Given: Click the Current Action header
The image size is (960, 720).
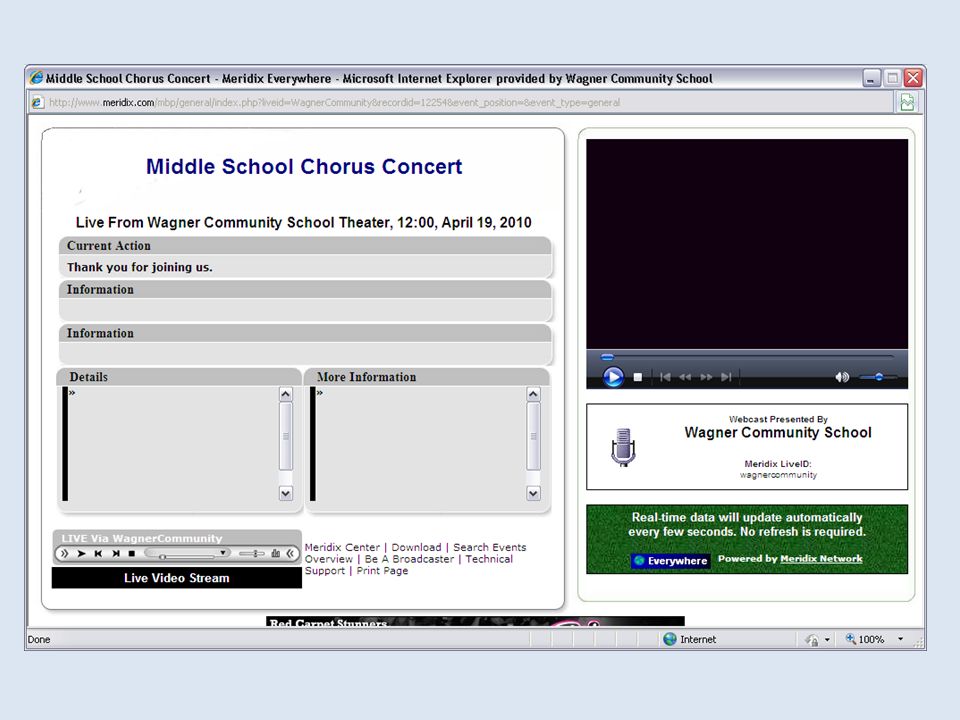Looking at the screenshot, I should [306, 246].
